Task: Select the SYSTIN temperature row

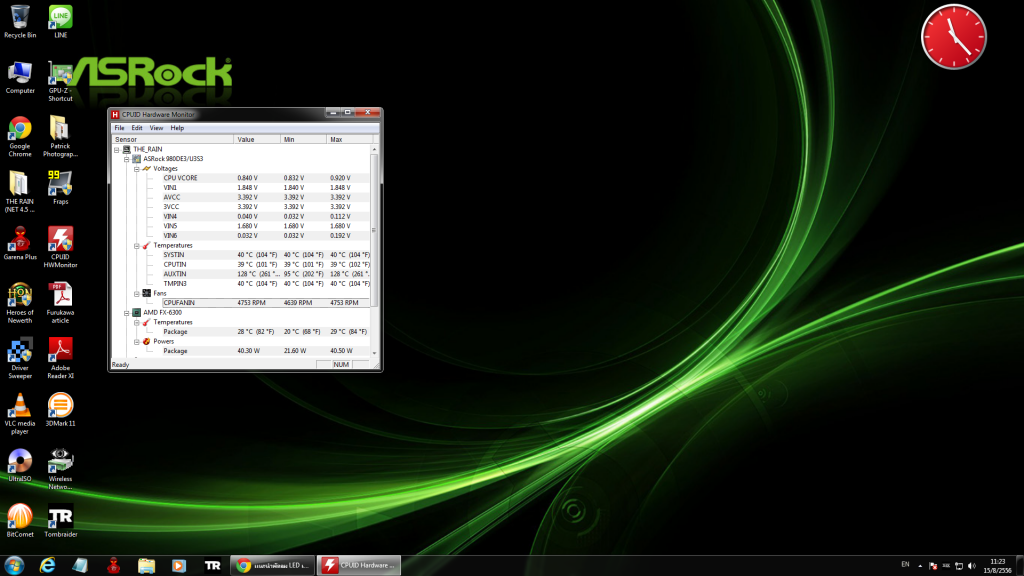Action: coord(264,255)
